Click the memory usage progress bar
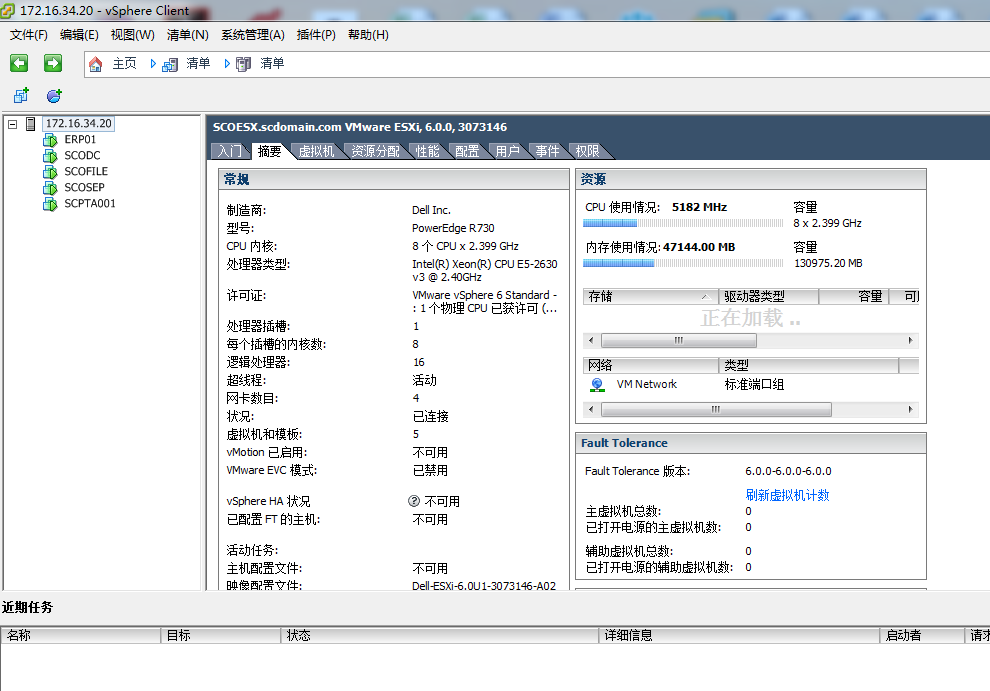 pyautogui.click(x=683, y=263)
